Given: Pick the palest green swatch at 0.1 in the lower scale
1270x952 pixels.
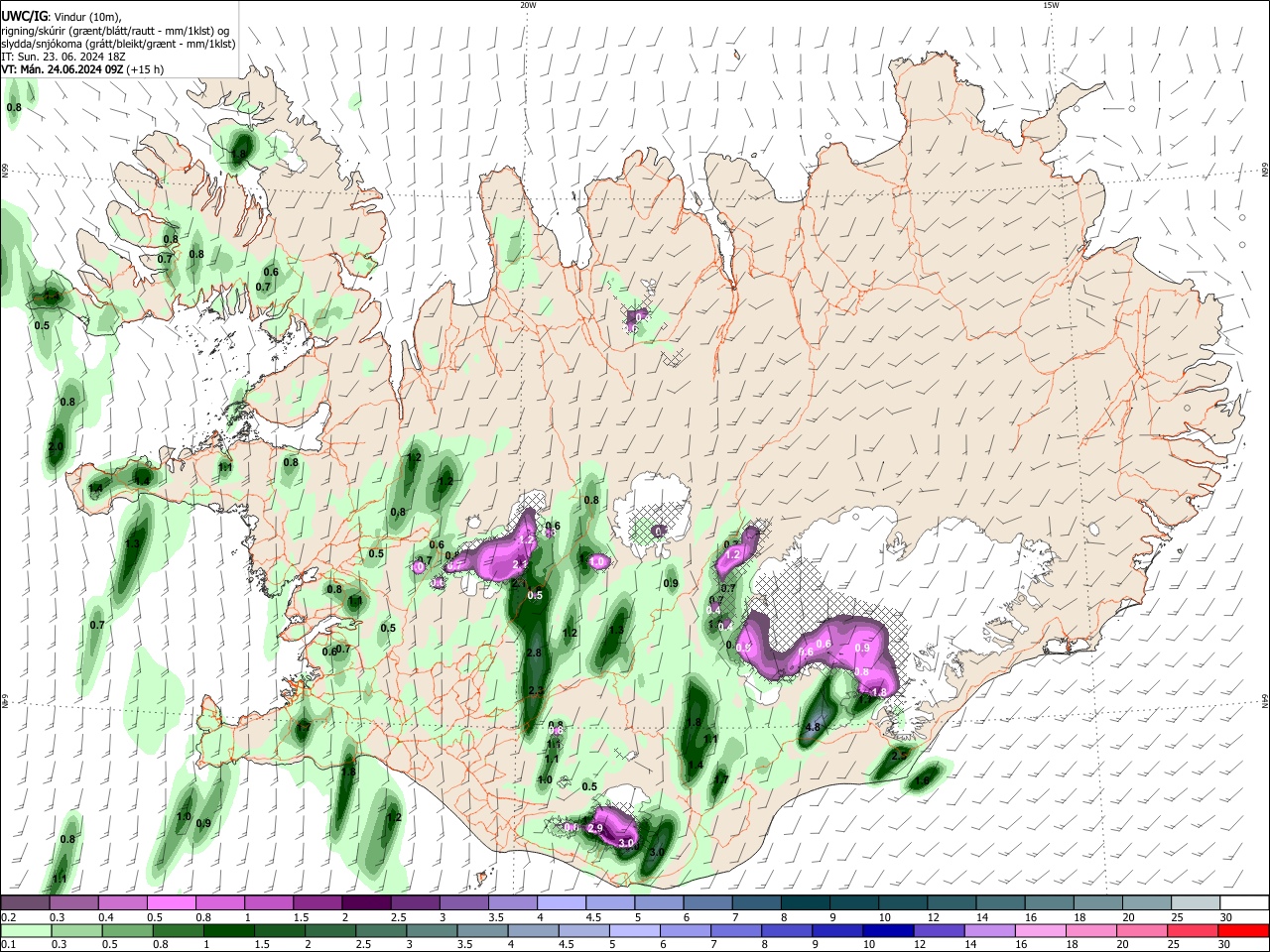Looking at the screenshot, I should [x=26, y=930].
